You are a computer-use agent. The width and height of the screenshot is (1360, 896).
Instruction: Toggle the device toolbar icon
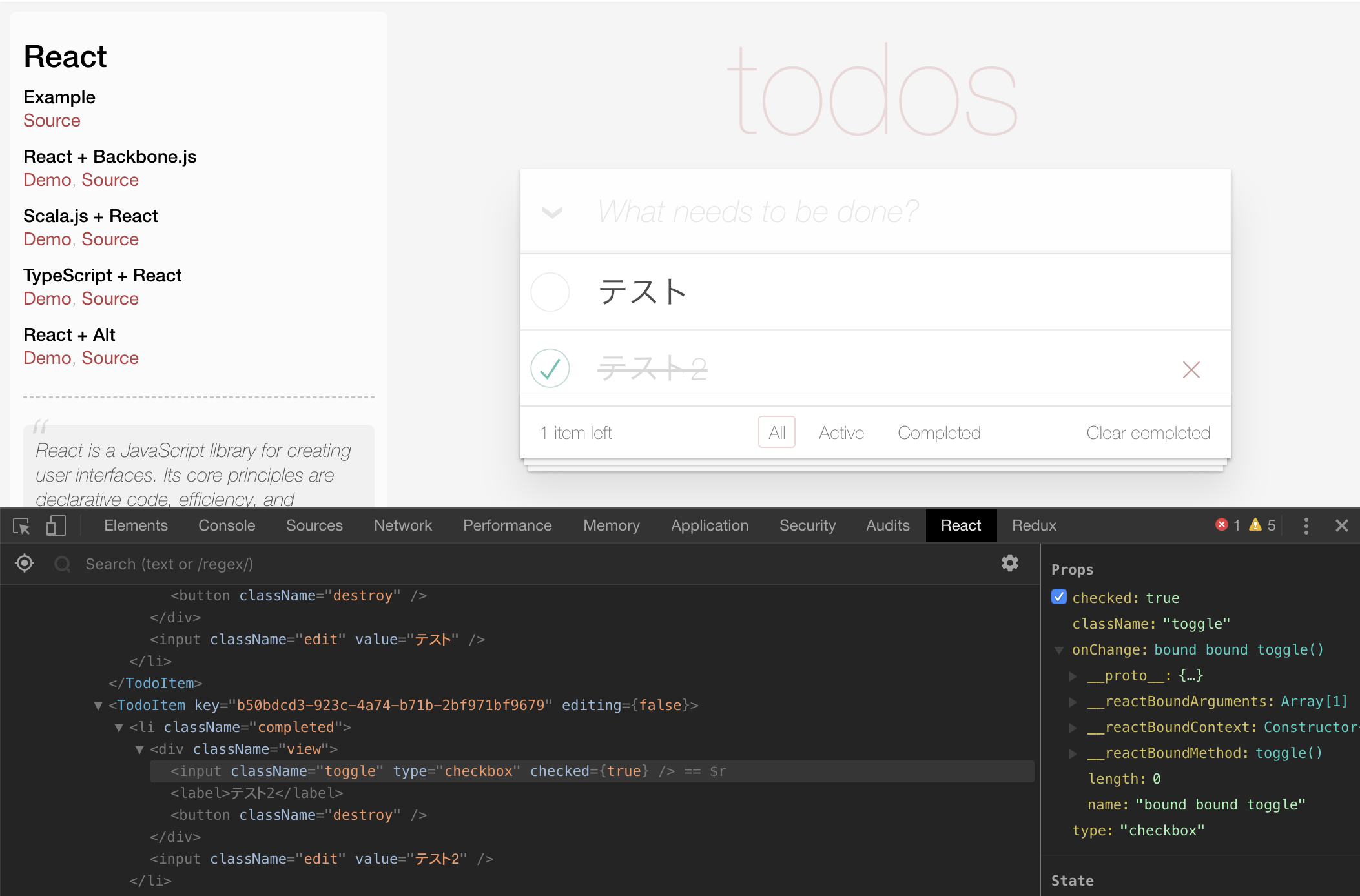[x=56, y=526]
